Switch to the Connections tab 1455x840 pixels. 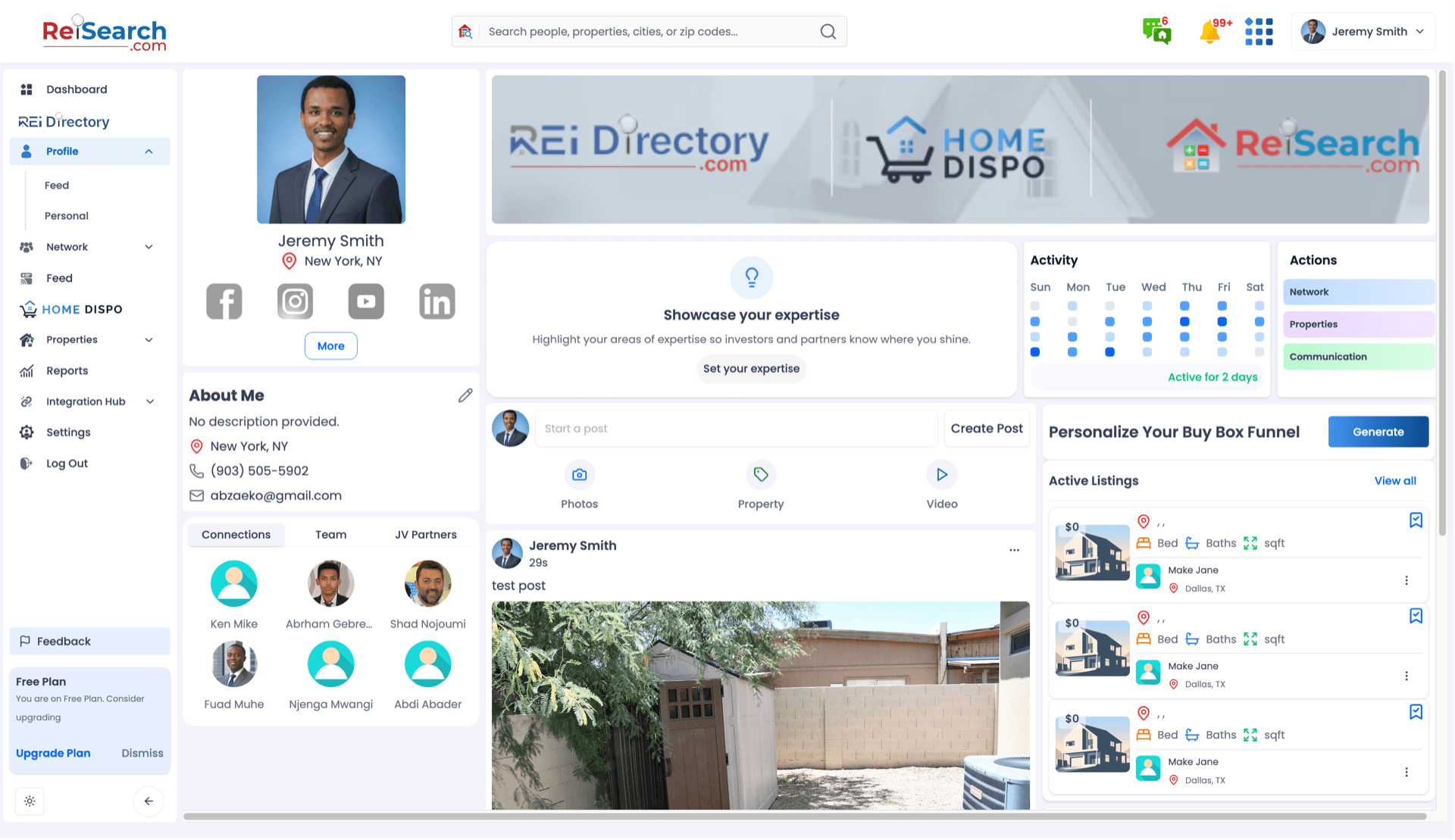pos(236,535)
